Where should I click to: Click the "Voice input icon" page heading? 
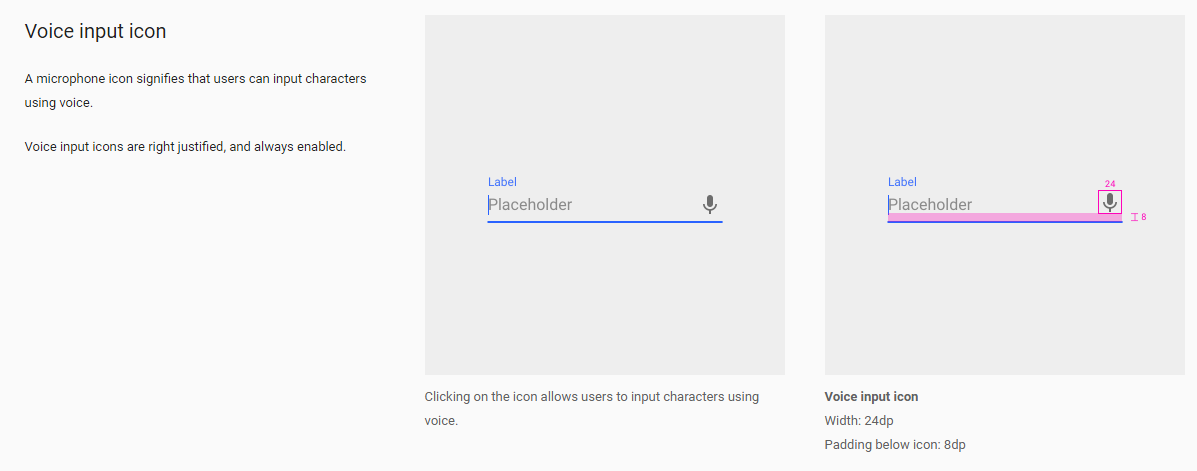point(95,32)
